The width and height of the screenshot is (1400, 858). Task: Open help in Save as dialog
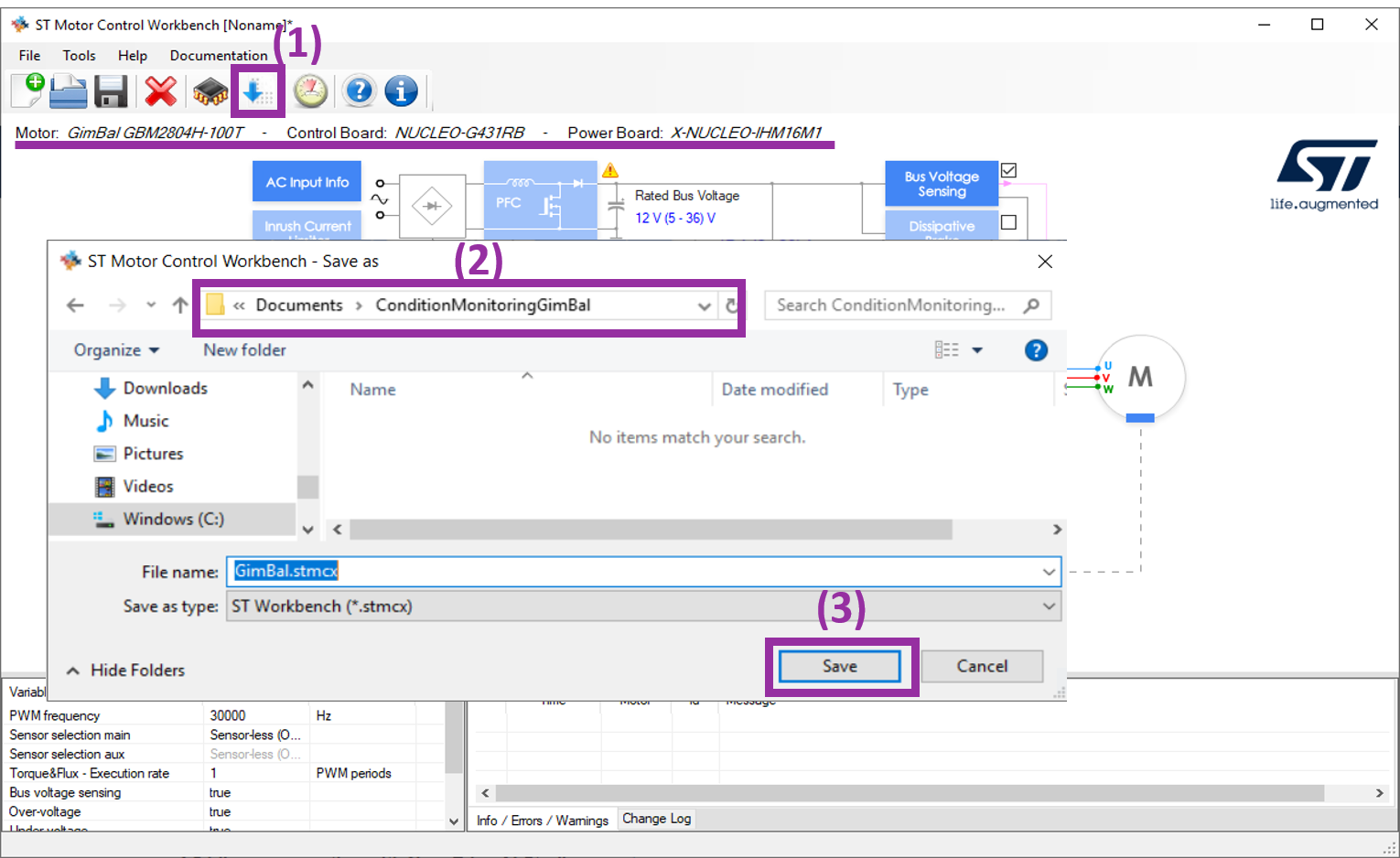[x=1036, y=350]
